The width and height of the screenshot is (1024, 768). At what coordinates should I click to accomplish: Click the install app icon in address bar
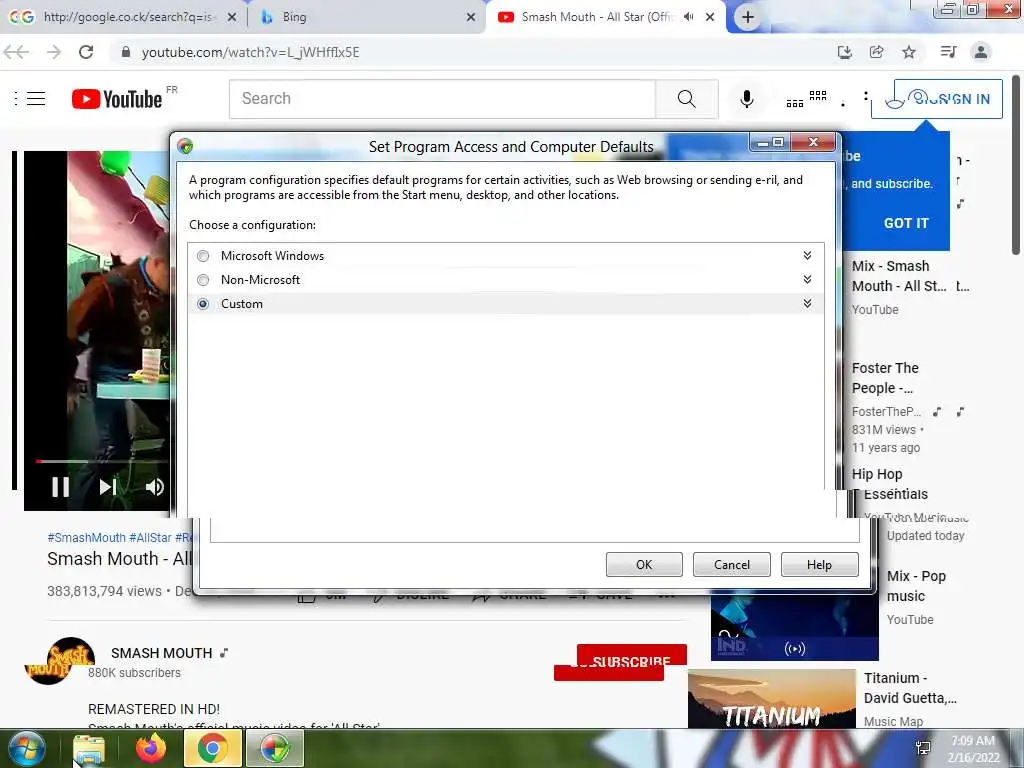point(844,52)
